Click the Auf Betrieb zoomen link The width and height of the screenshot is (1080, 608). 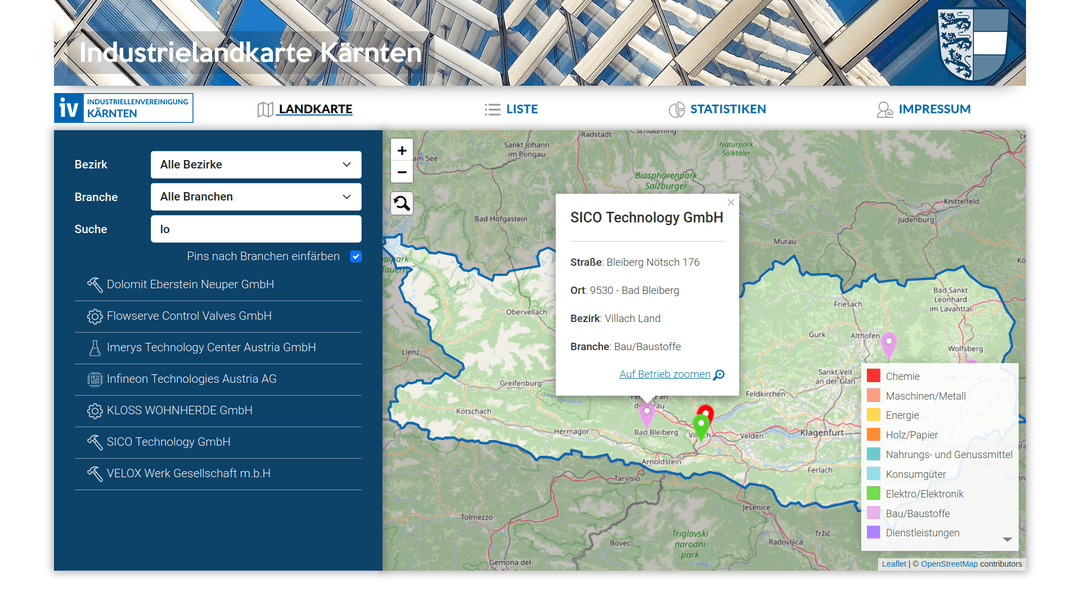pyautogui.click(x=665, y=375)
